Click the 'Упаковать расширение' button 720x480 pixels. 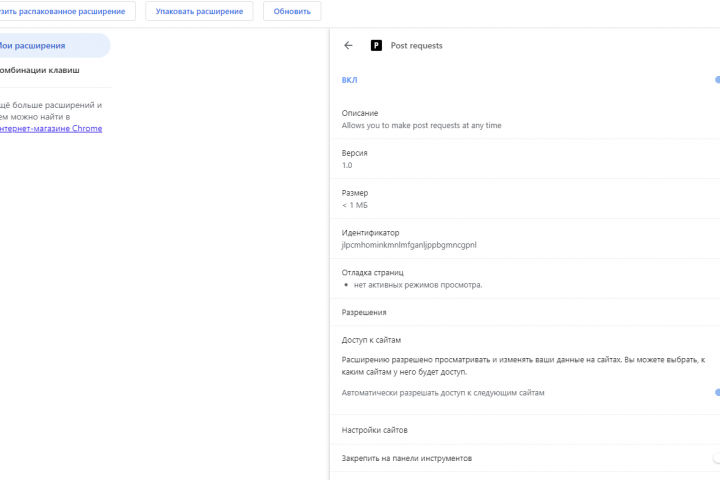point(199,11)
